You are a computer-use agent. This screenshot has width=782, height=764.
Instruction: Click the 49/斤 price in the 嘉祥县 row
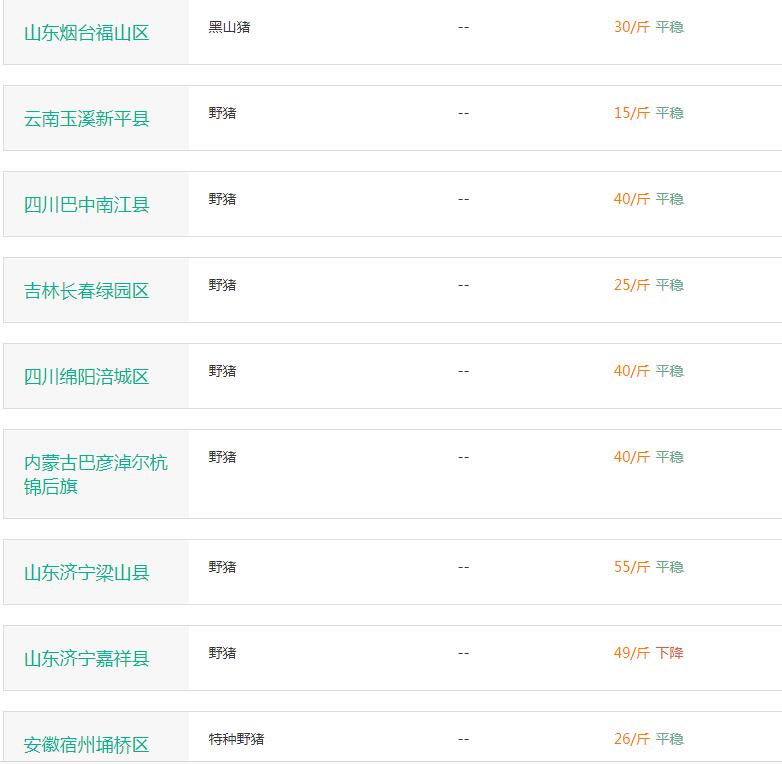point(631,653)
